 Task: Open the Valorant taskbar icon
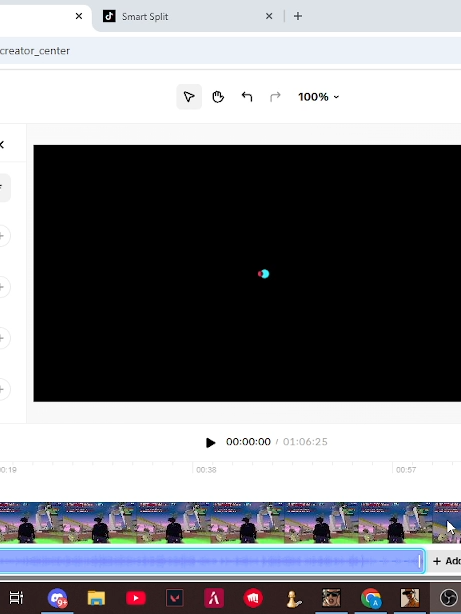(x=175, y=598)
